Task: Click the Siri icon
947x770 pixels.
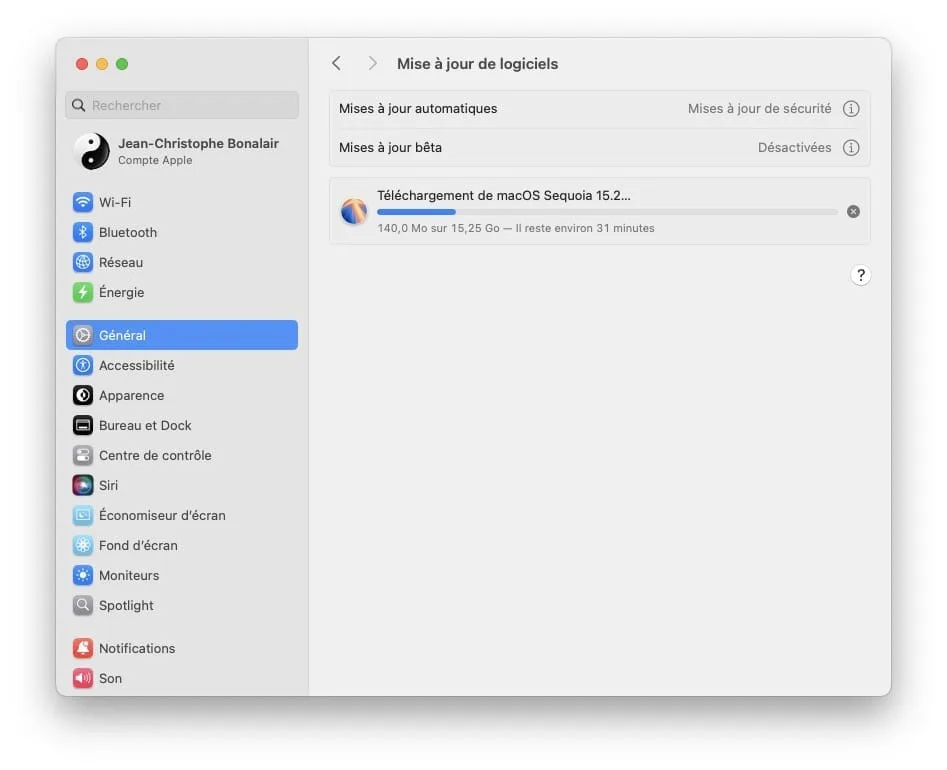Action: coord(83,485)
